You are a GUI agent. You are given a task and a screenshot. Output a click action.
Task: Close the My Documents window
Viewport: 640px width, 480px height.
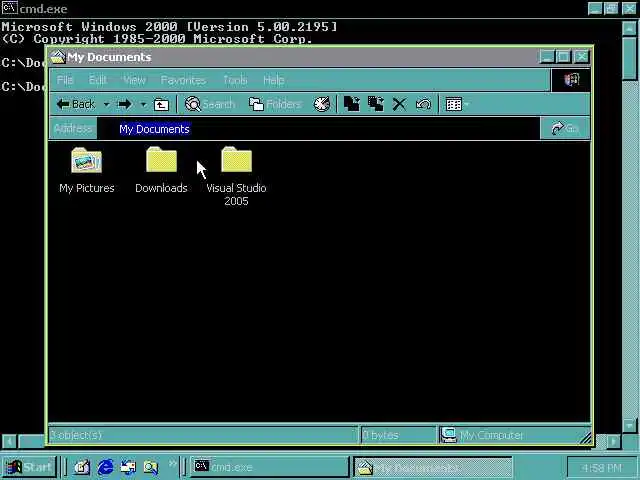(581, 57)
